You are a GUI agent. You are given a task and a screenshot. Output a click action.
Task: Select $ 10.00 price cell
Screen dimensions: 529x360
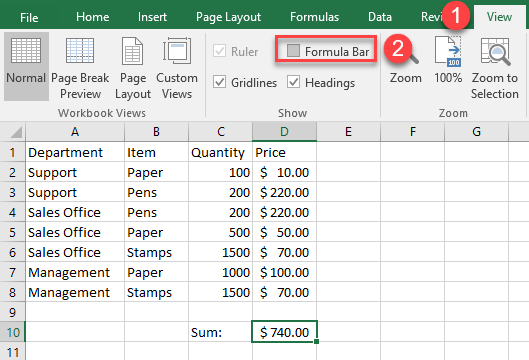284,172
